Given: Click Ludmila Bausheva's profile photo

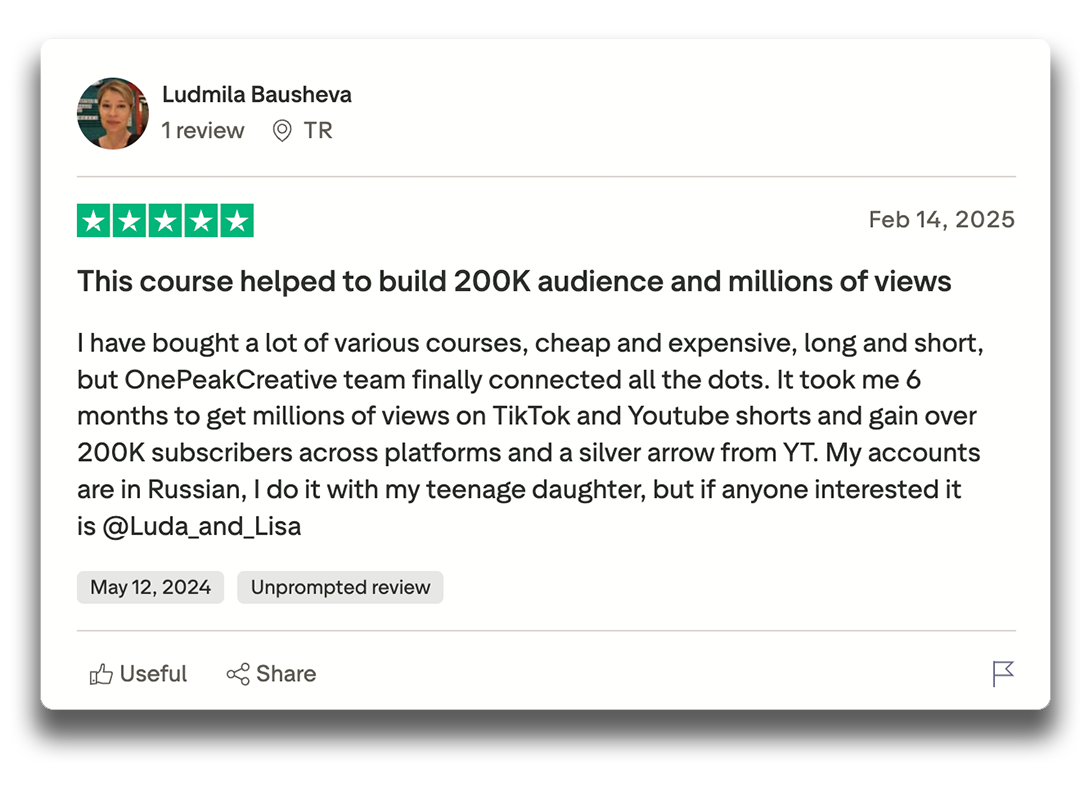Looking at the screenshot, I should (x=113, y=113).
